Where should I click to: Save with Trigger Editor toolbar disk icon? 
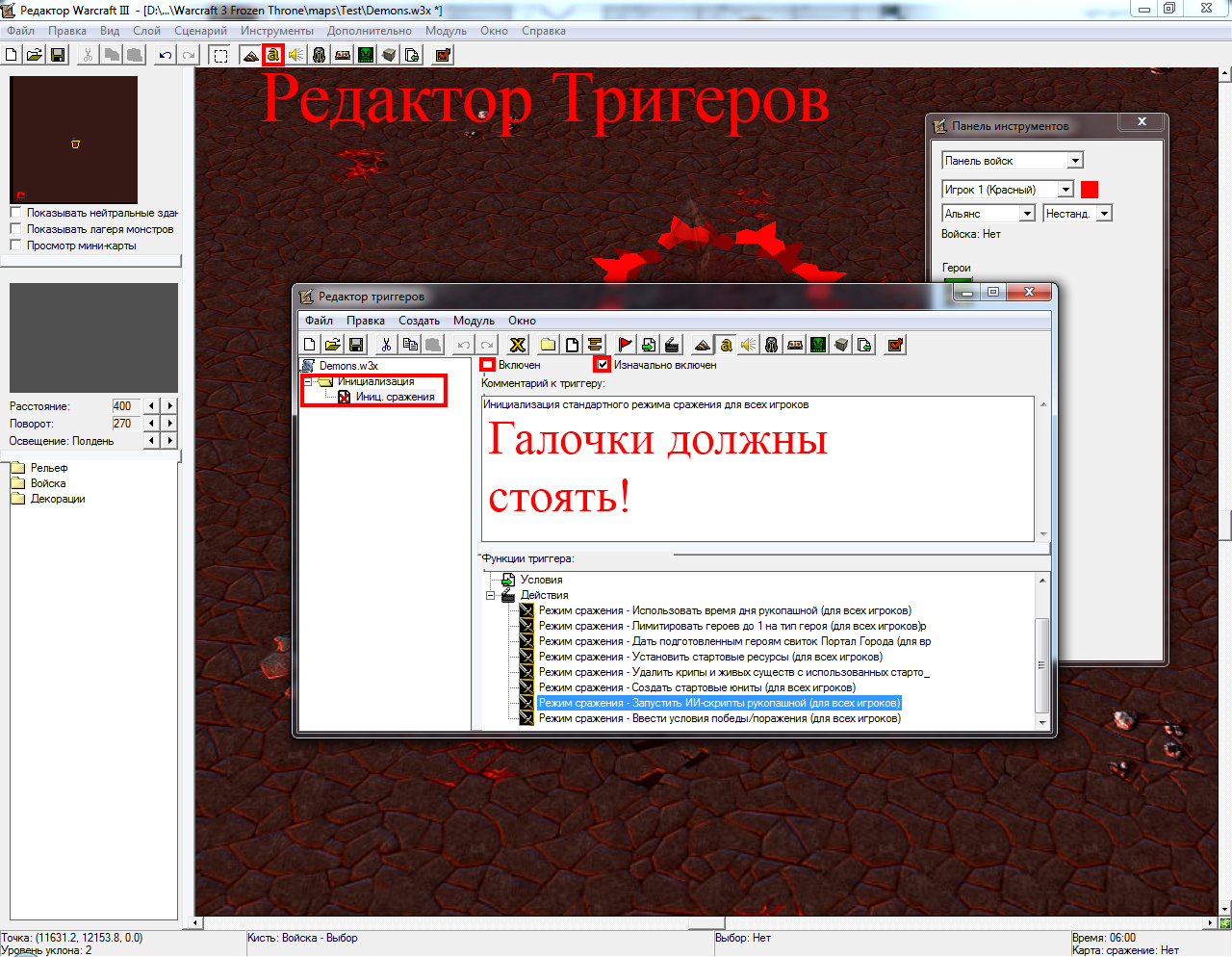tap(355, 345)
